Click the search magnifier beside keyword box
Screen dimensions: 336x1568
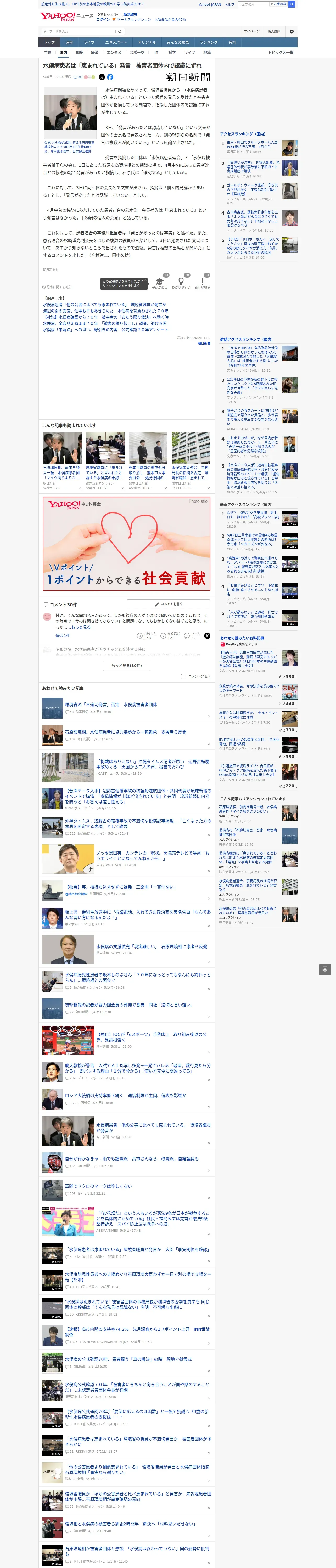click(x=120, y=32)
